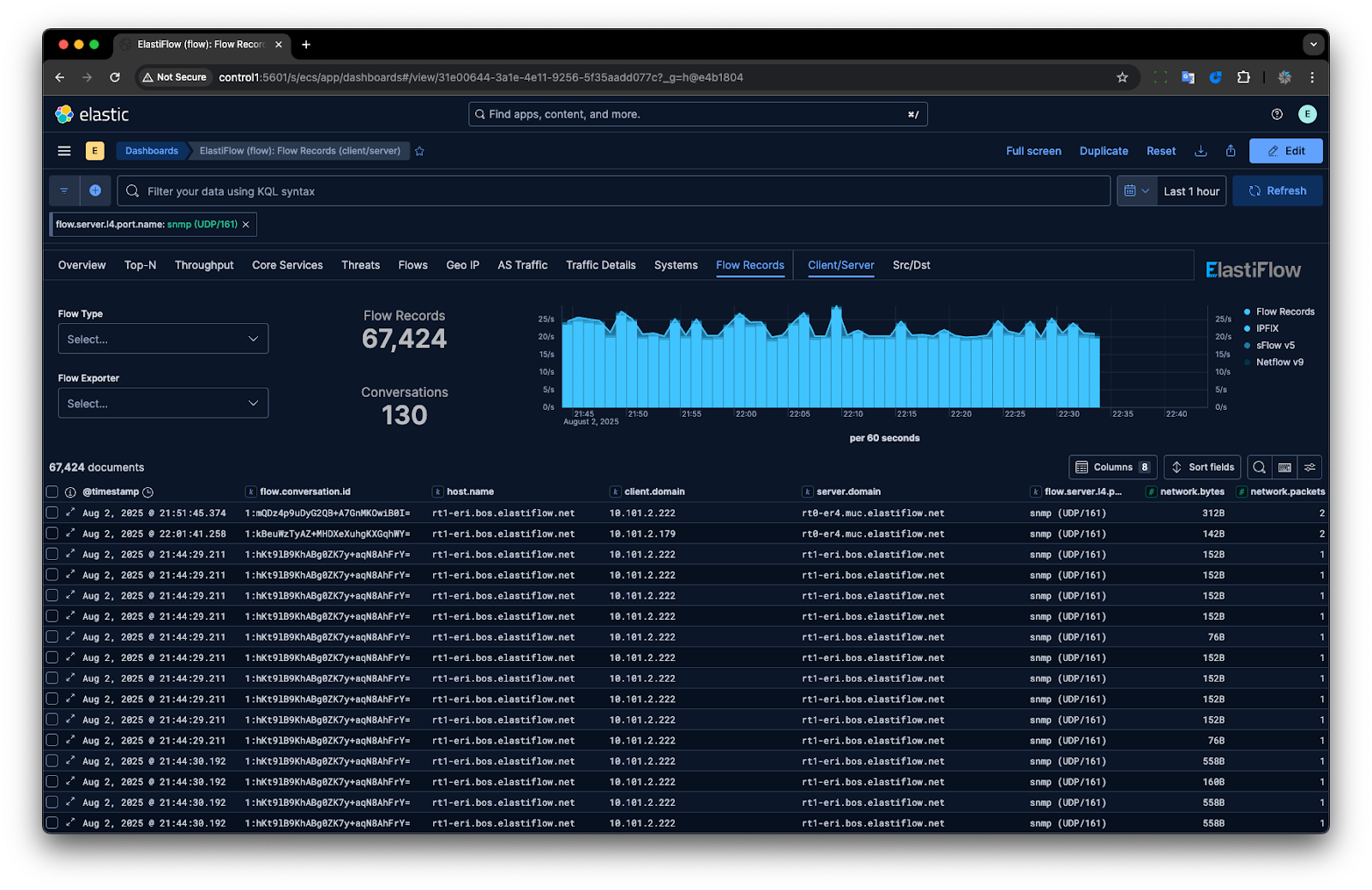
Task: Check the row with 312B network bytes
Action: (52, 513)
